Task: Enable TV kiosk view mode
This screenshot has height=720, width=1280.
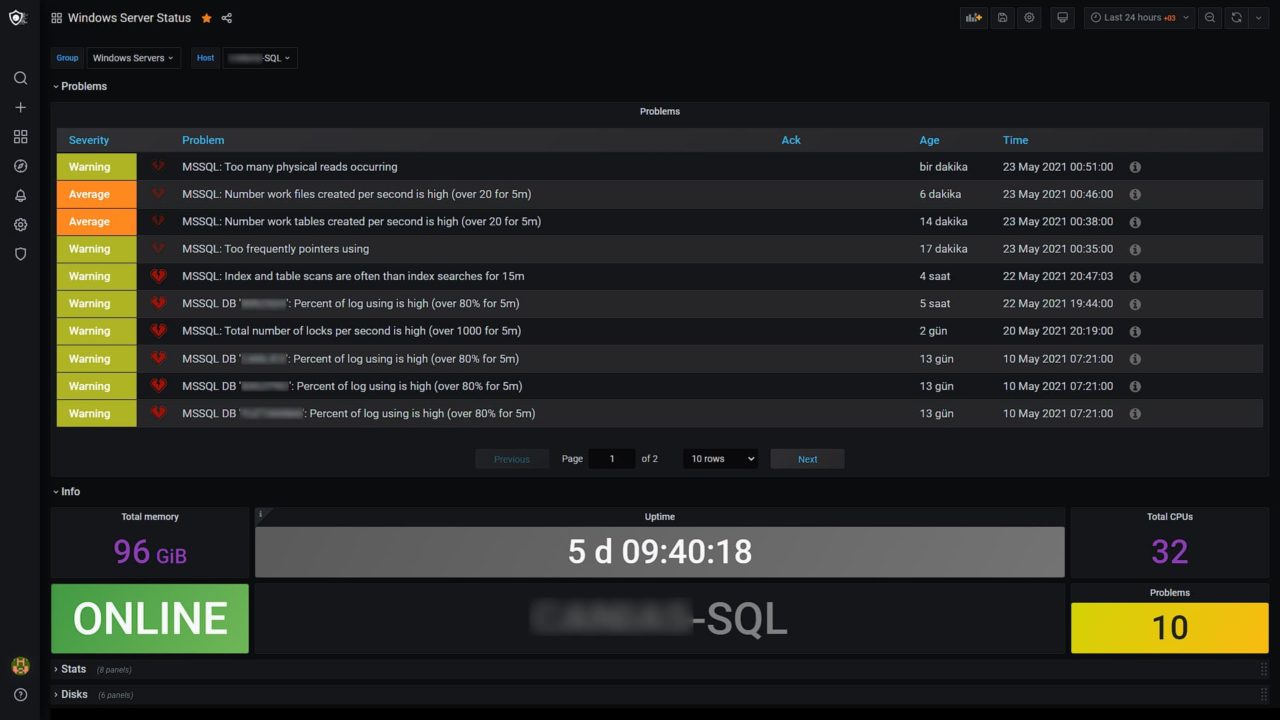Action: pos(1062,17)
